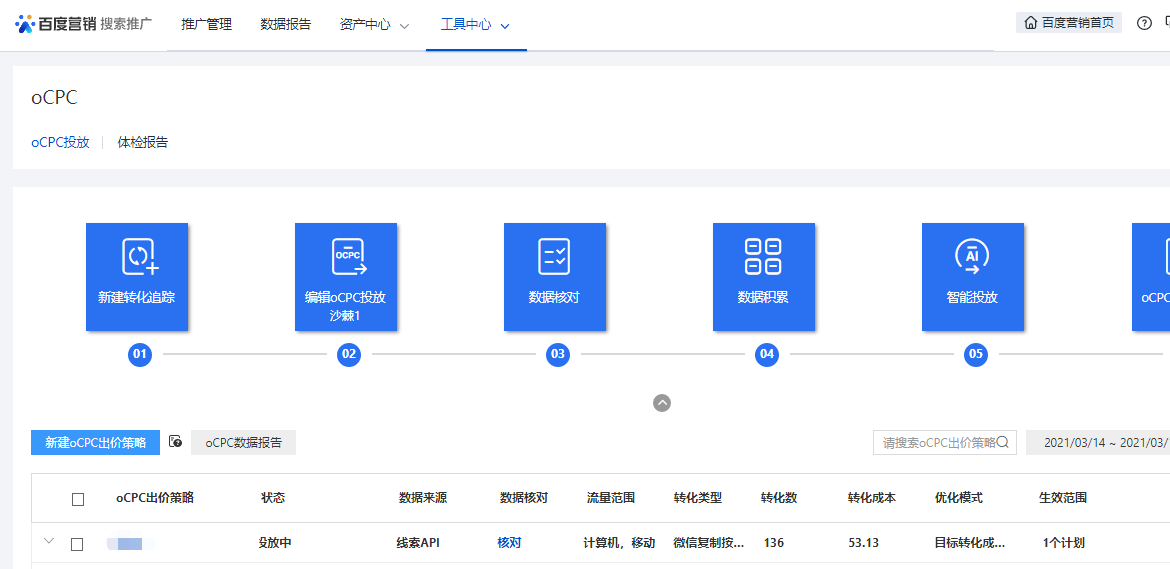This screenshot has height=569, width=1170.
Task: Collapse the step guide with up-arrow circle
Action: (x=662, y=403)
